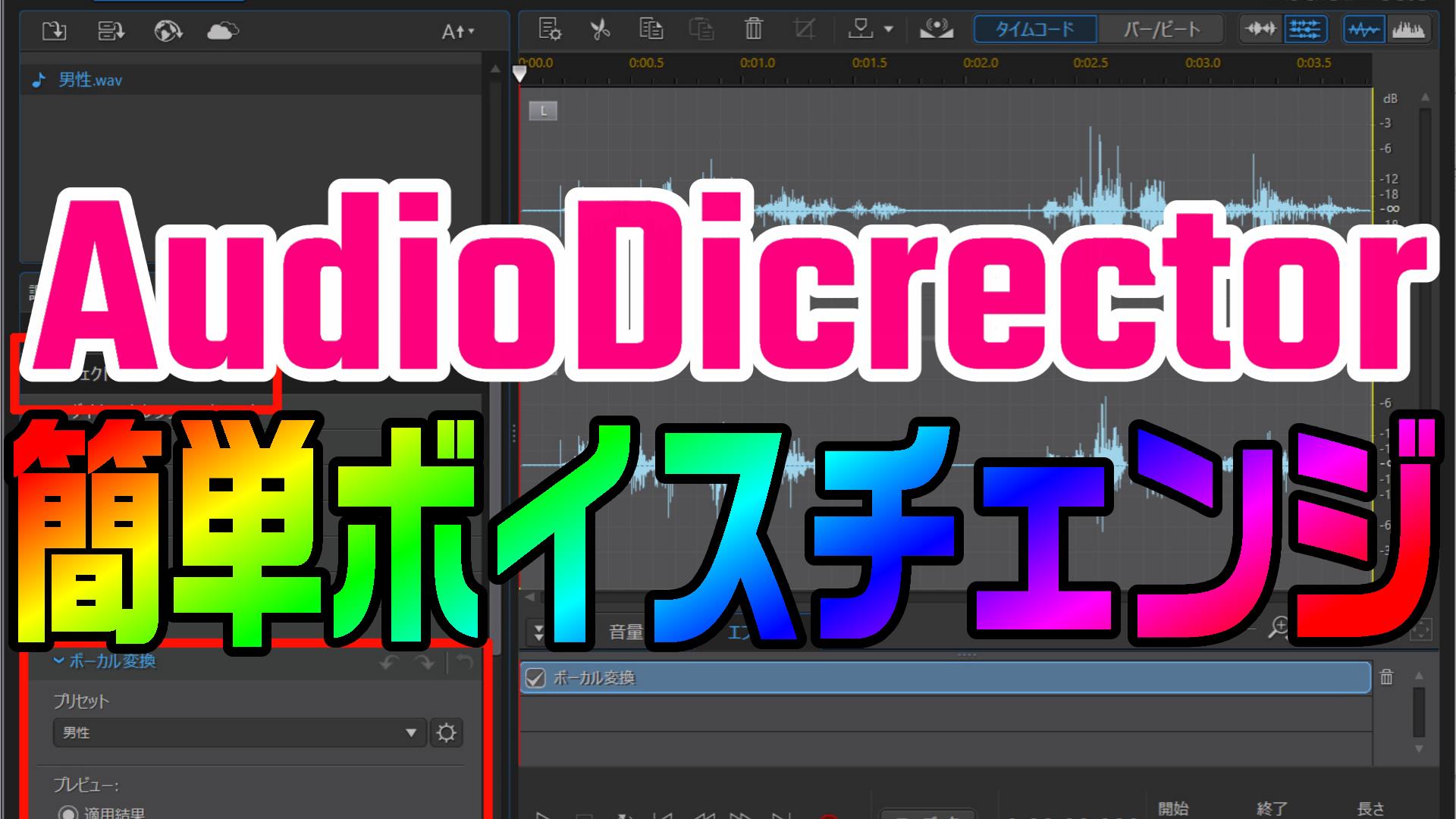Click effect list scroll up arrow
Image resolution: width=1456 pixels, height=819 pixels.
(1418, 674)
